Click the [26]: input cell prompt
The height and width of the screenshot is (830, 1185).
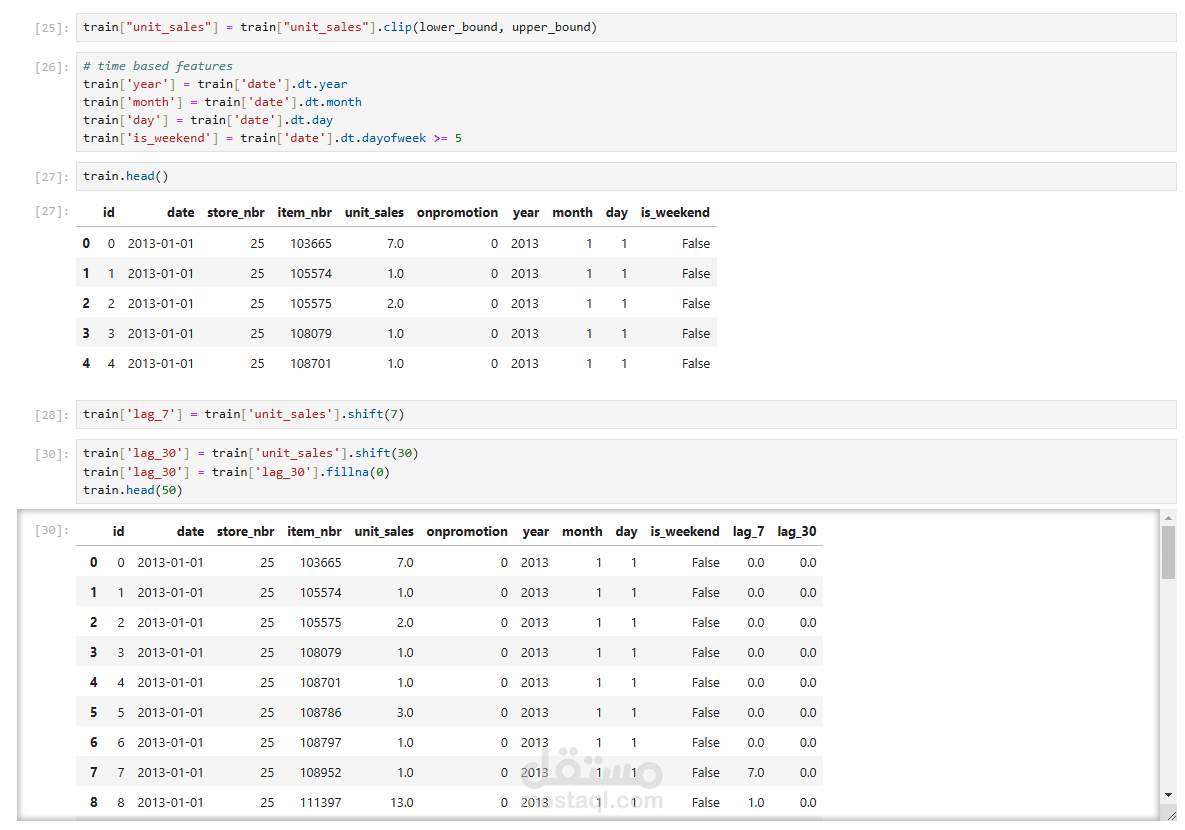click(x=51, y=67)
